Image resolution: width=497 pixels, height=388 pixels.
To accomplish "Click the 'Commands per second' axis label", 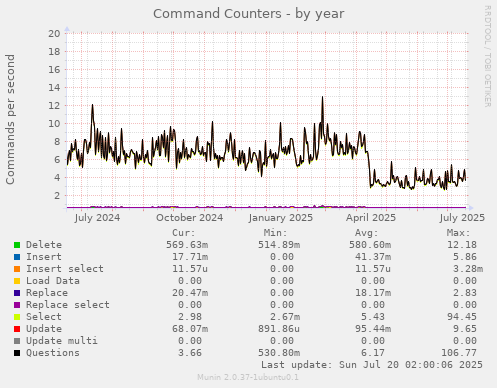I will coord(10,119).
